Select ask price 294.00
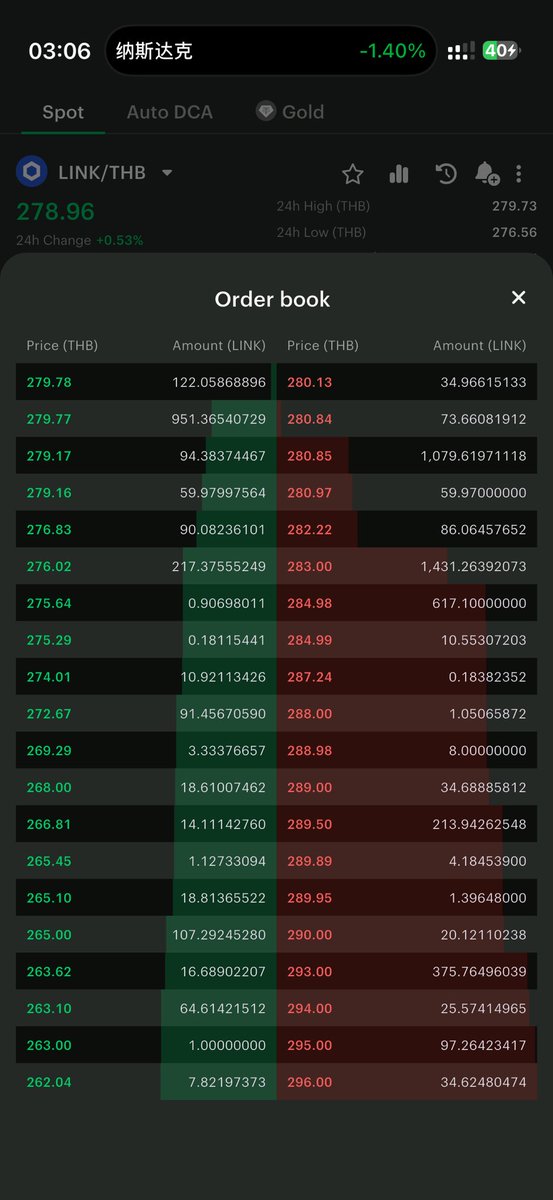 [x=310, y=1008]
